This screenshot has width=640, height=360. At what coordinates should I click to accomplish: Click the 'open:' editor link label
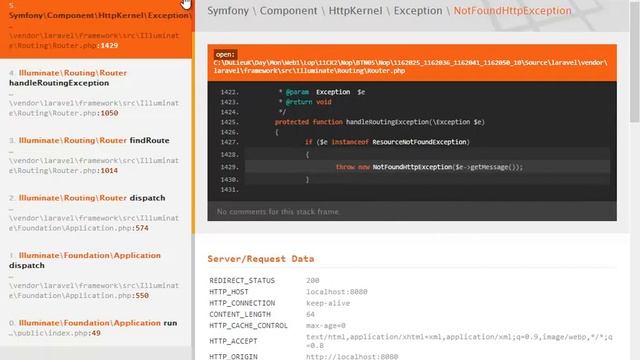coord(225,54)
